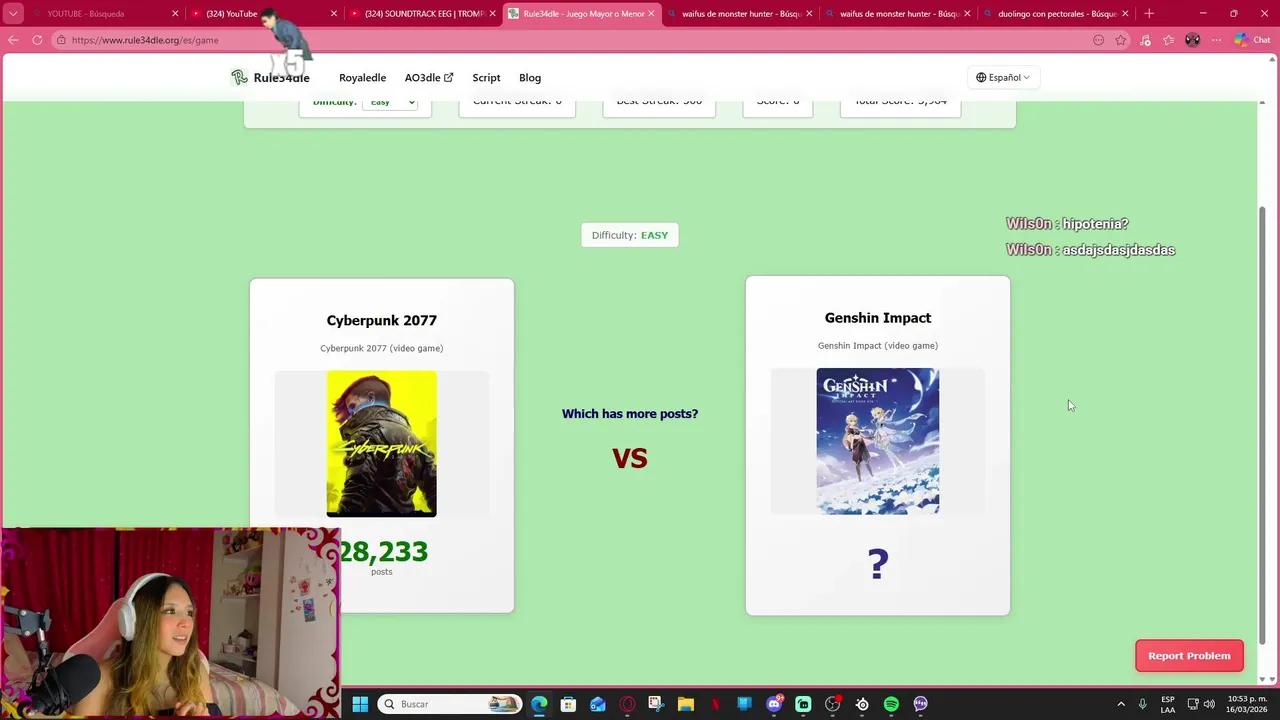Click the question mark on Genshin card
This screenshot has height=720, width=1280.
(878, 564)
